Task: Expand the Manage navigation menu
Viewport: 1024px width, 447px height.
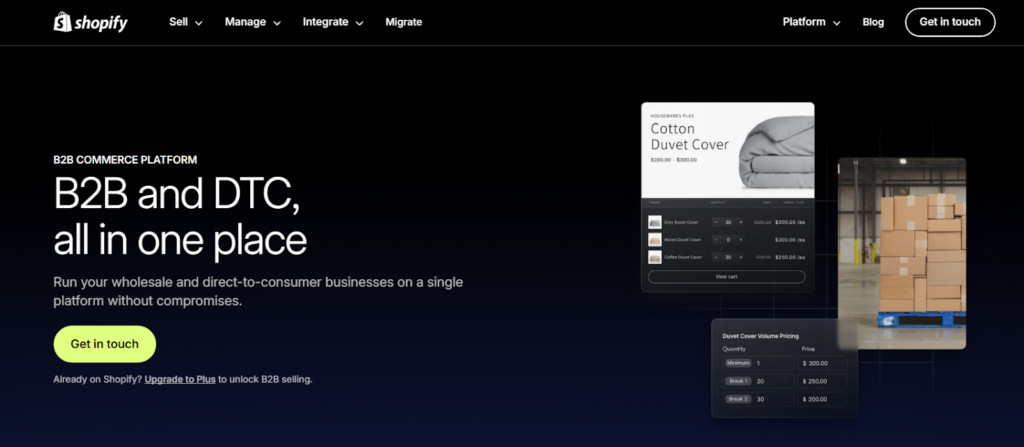Action: (253, 22)
